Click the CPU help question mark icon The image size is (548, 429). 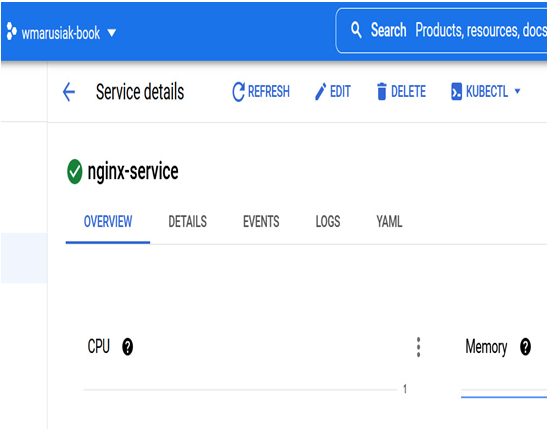tap(128, 347)
